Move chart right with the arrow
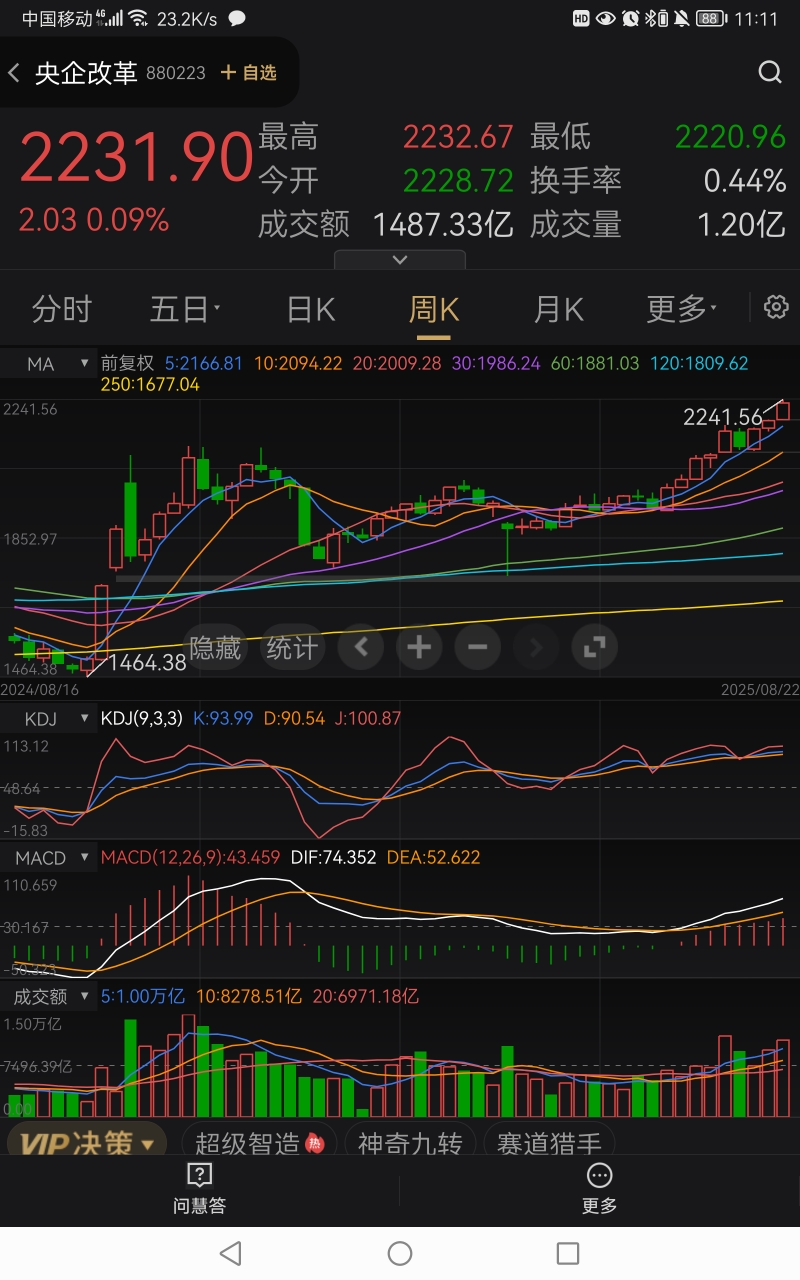Screen dimensions: 800x1280 click(x=536, y=648)
